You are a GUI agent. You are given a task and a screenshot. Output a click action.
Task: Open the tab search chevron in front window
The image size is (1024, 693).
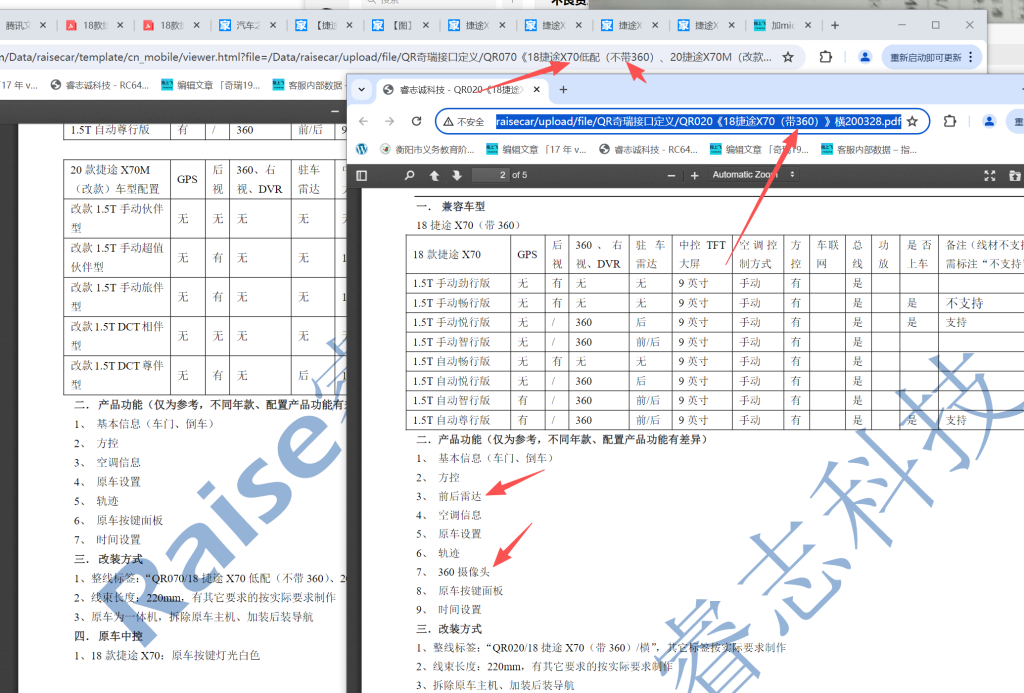tap(361, 89)
